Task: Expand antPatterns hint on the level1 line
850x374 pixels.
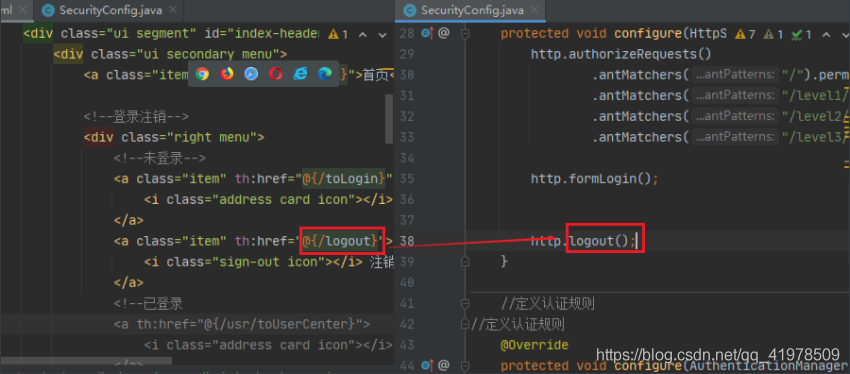Action: click(x=734, y=95)
